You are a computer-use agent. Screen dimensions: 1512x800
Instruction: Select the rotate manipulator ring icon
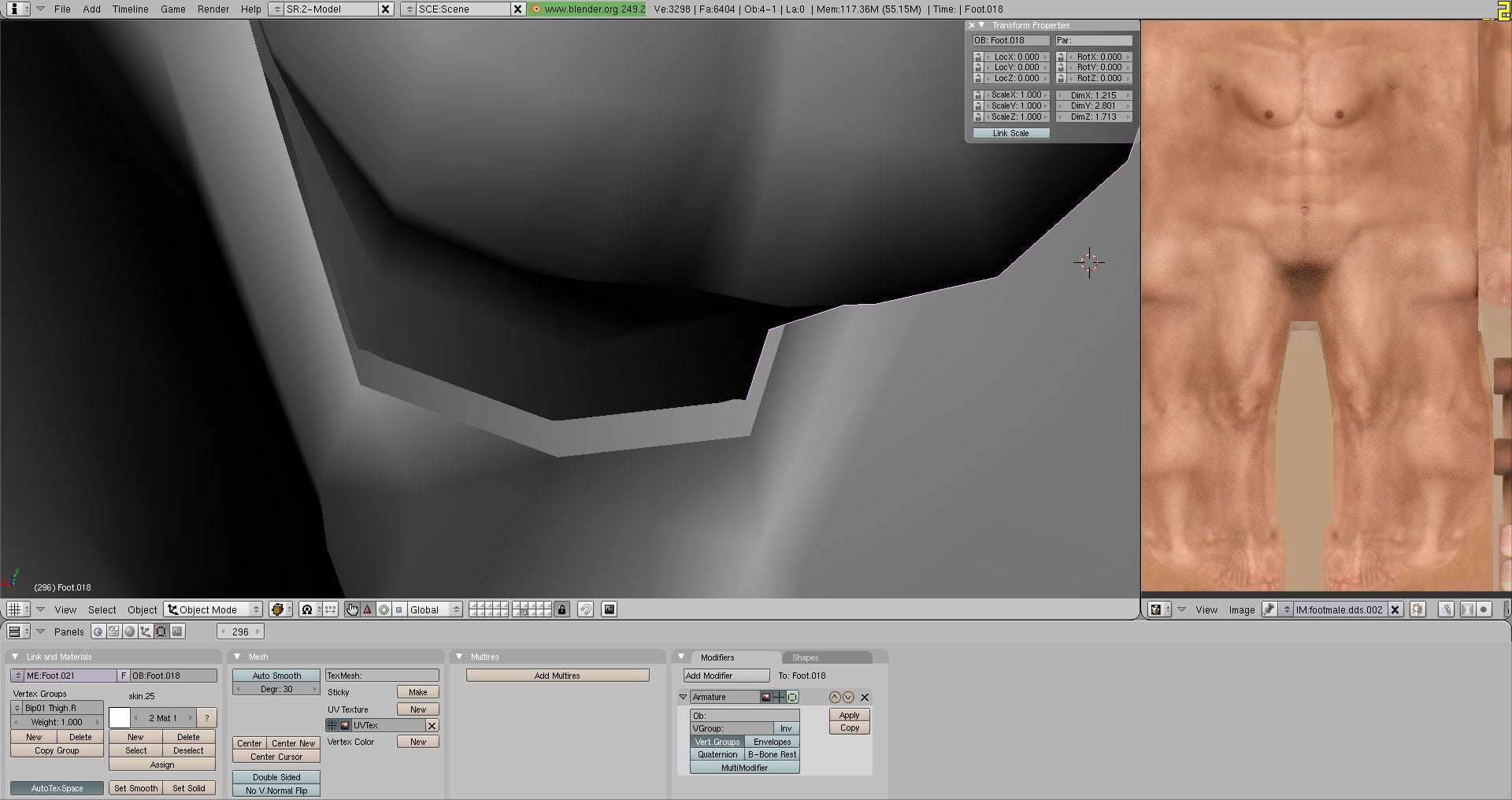pyautogui.click(x=384, y=609)
